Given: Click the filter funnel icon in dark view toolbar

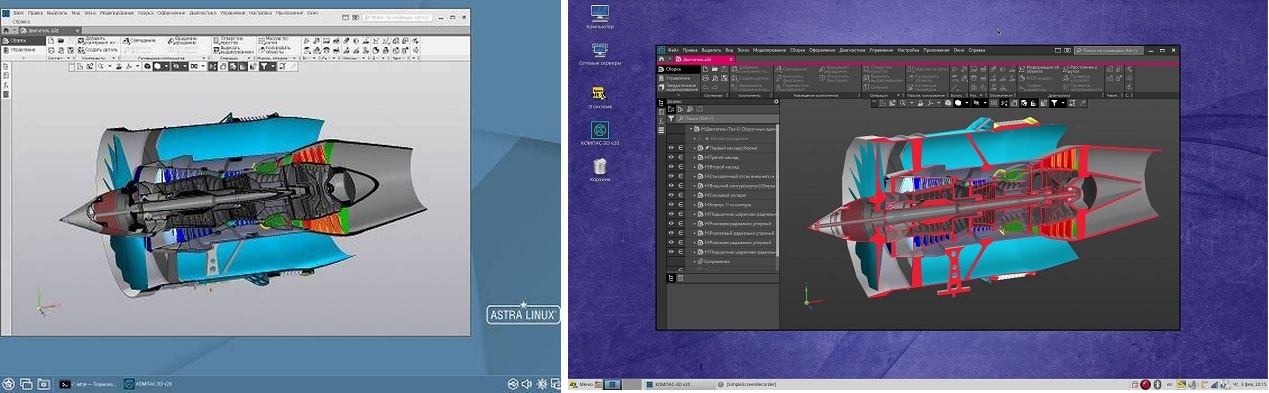Looking at the screenshot, I should tap(1053, 102).
